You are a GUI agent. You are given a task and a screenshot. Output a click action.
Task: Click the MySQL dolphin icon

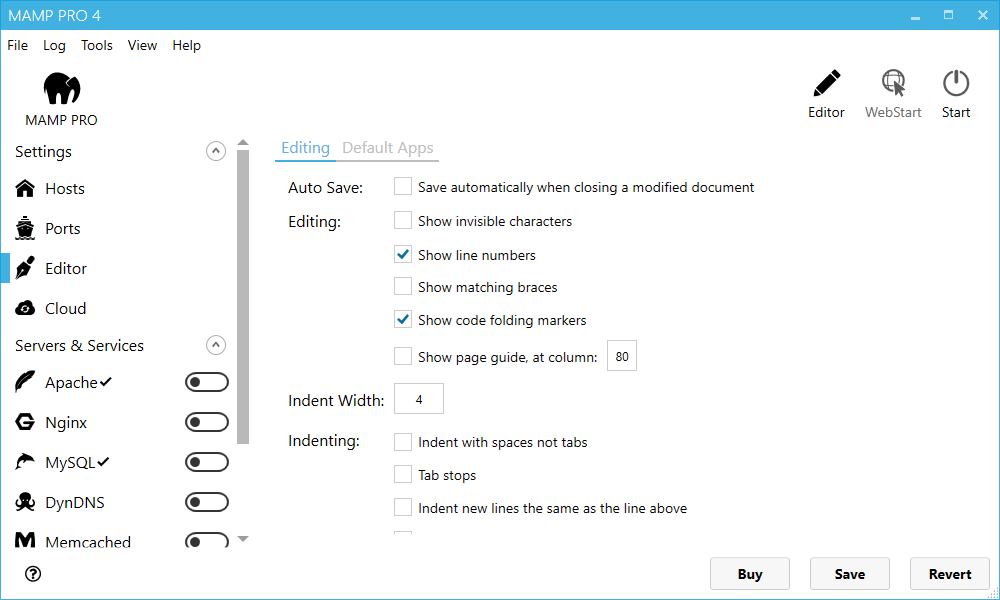25,462
